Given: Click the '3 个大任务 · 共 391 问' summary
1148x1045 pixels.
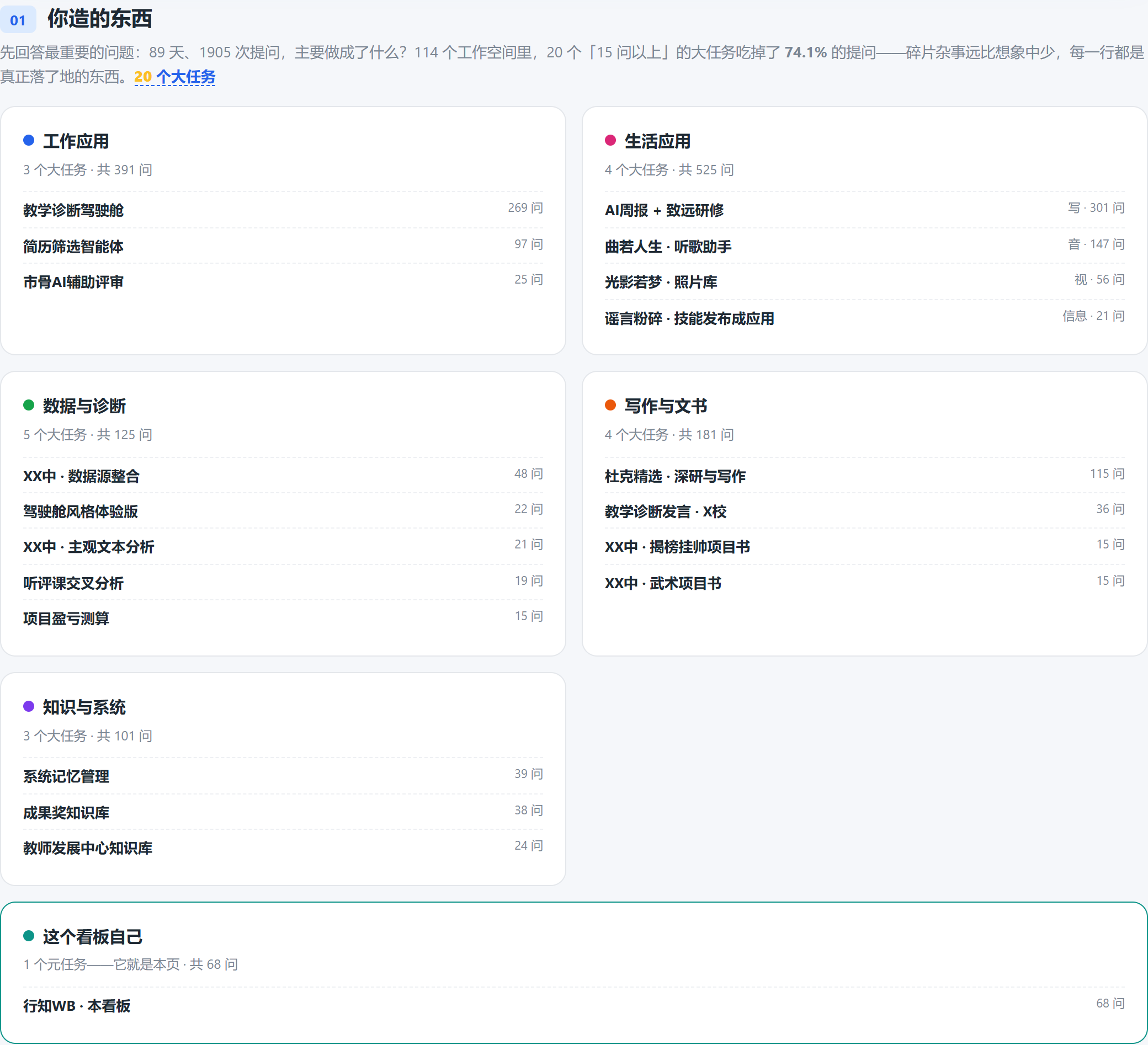Looking at the screenshot, I should (x=88, y=169).
